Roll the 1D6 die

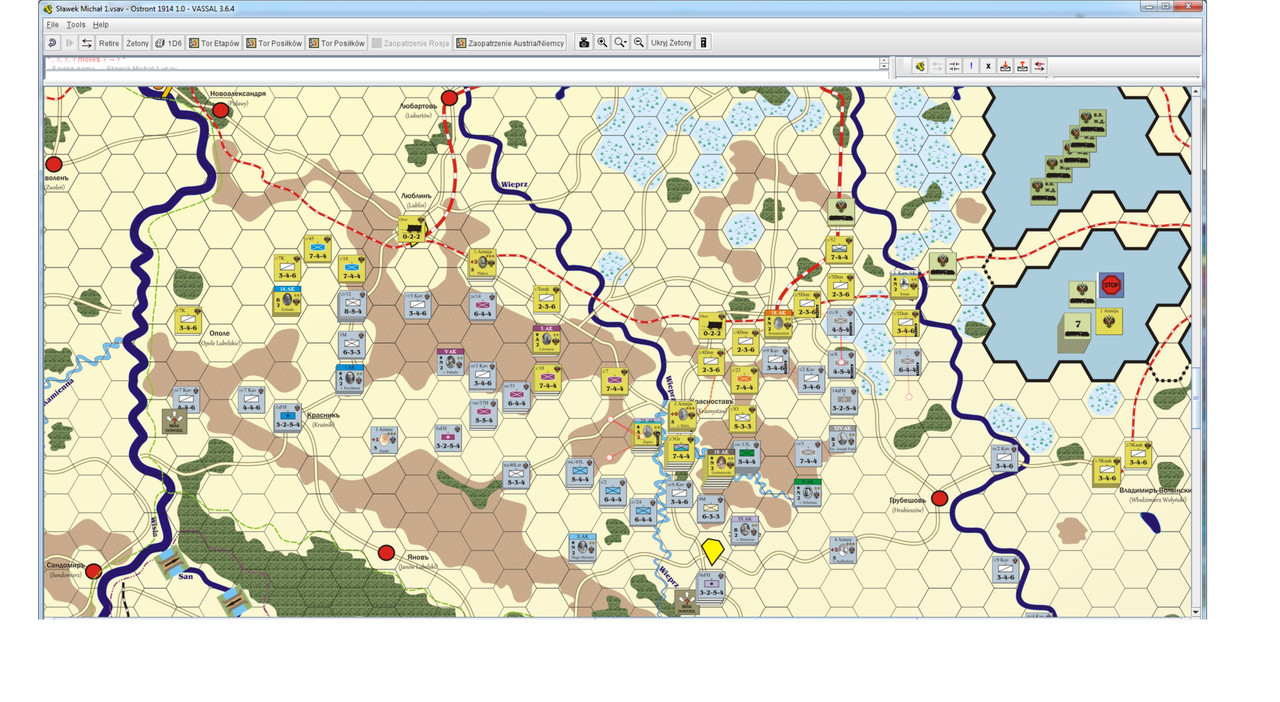[x=168, y=43]
